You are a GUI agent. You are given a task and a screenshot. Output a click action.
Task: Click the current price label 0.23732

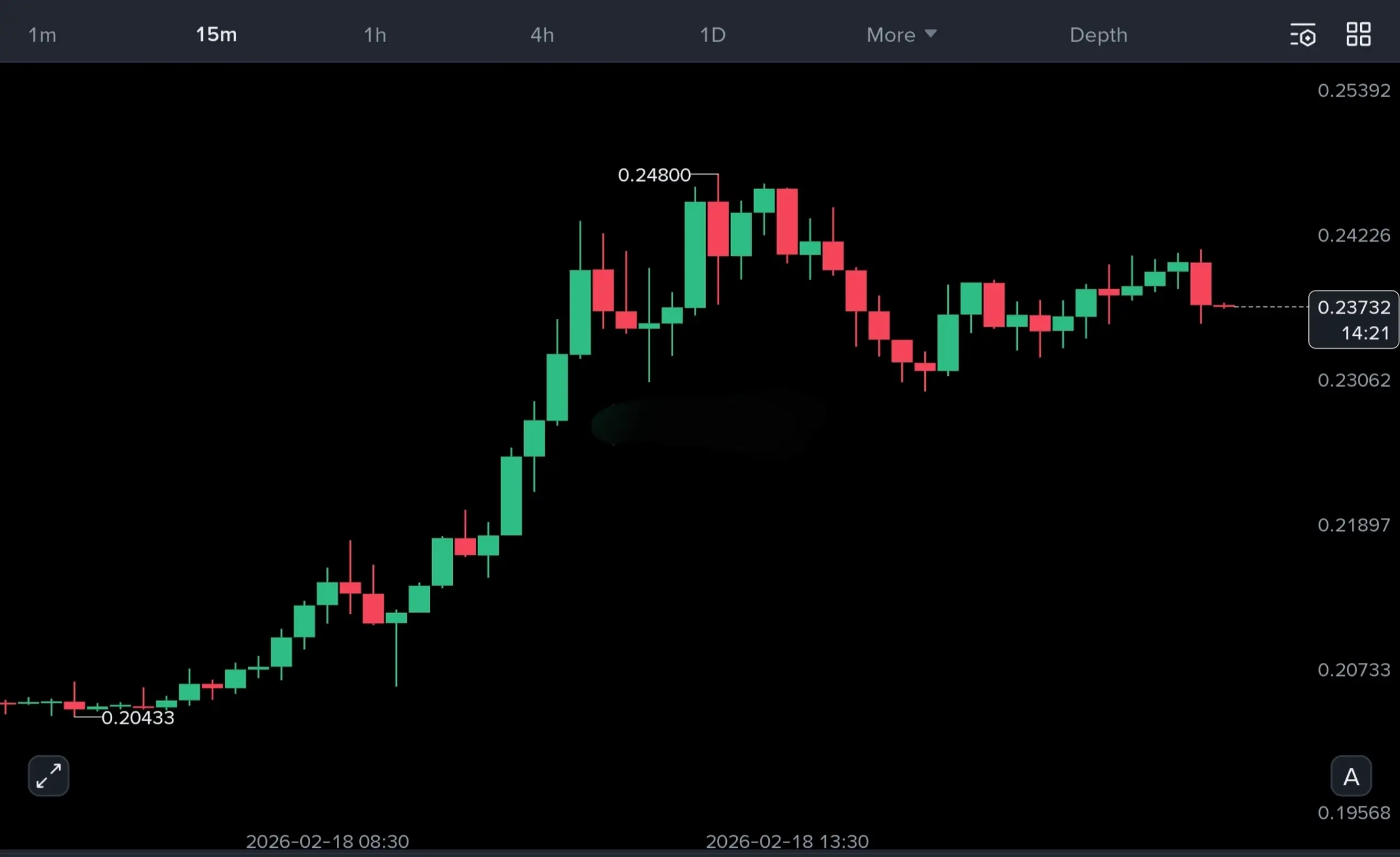(x=1354, y=307)
